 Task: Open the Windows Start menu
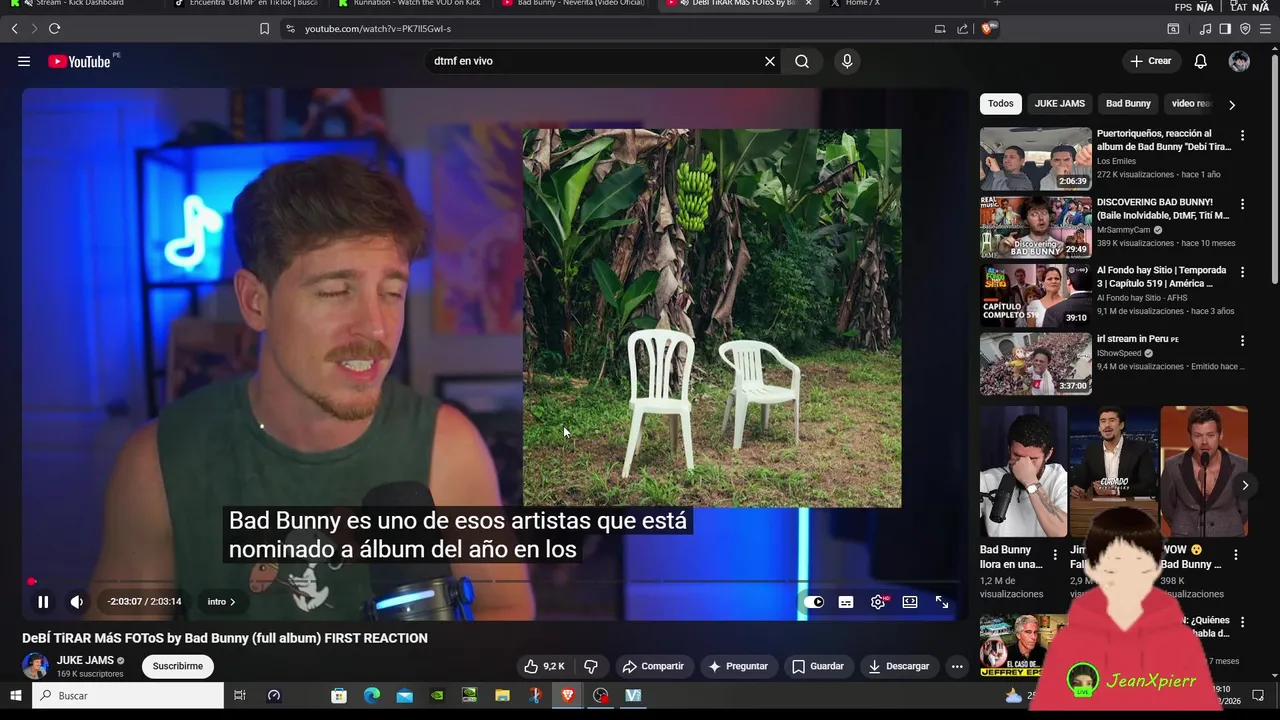coord(16,695)
